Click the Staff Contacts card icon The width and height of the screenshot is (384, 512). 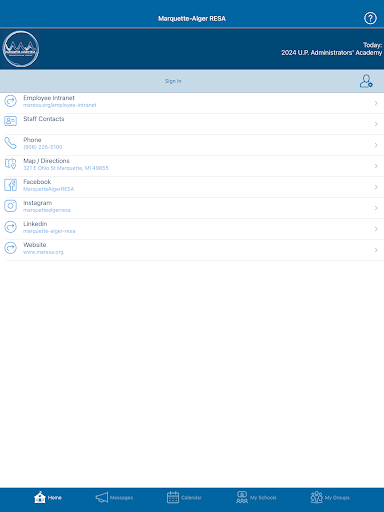coord(10,121)
